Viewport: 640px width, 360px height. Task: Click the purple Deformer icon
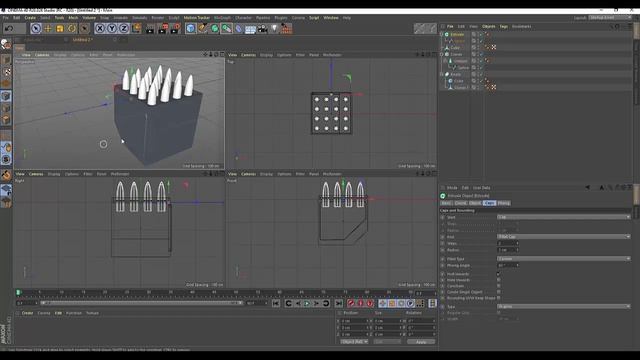[238, 28]
